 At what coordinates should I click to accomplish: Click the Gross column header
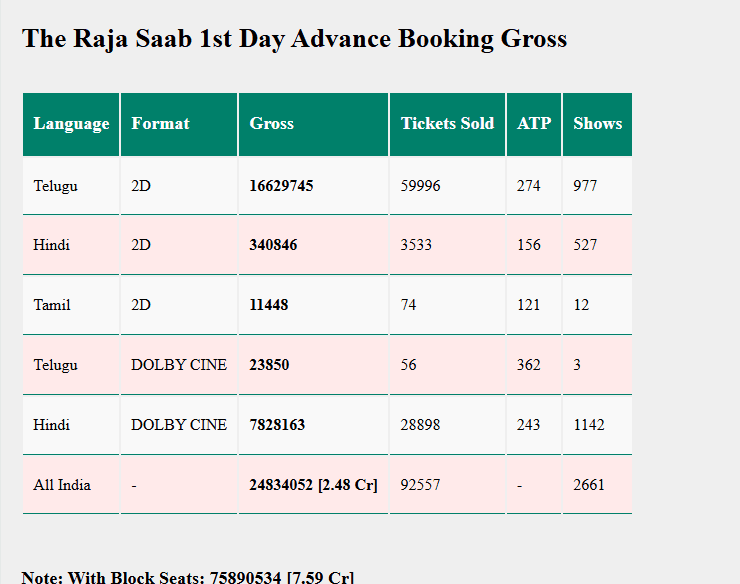272,124
